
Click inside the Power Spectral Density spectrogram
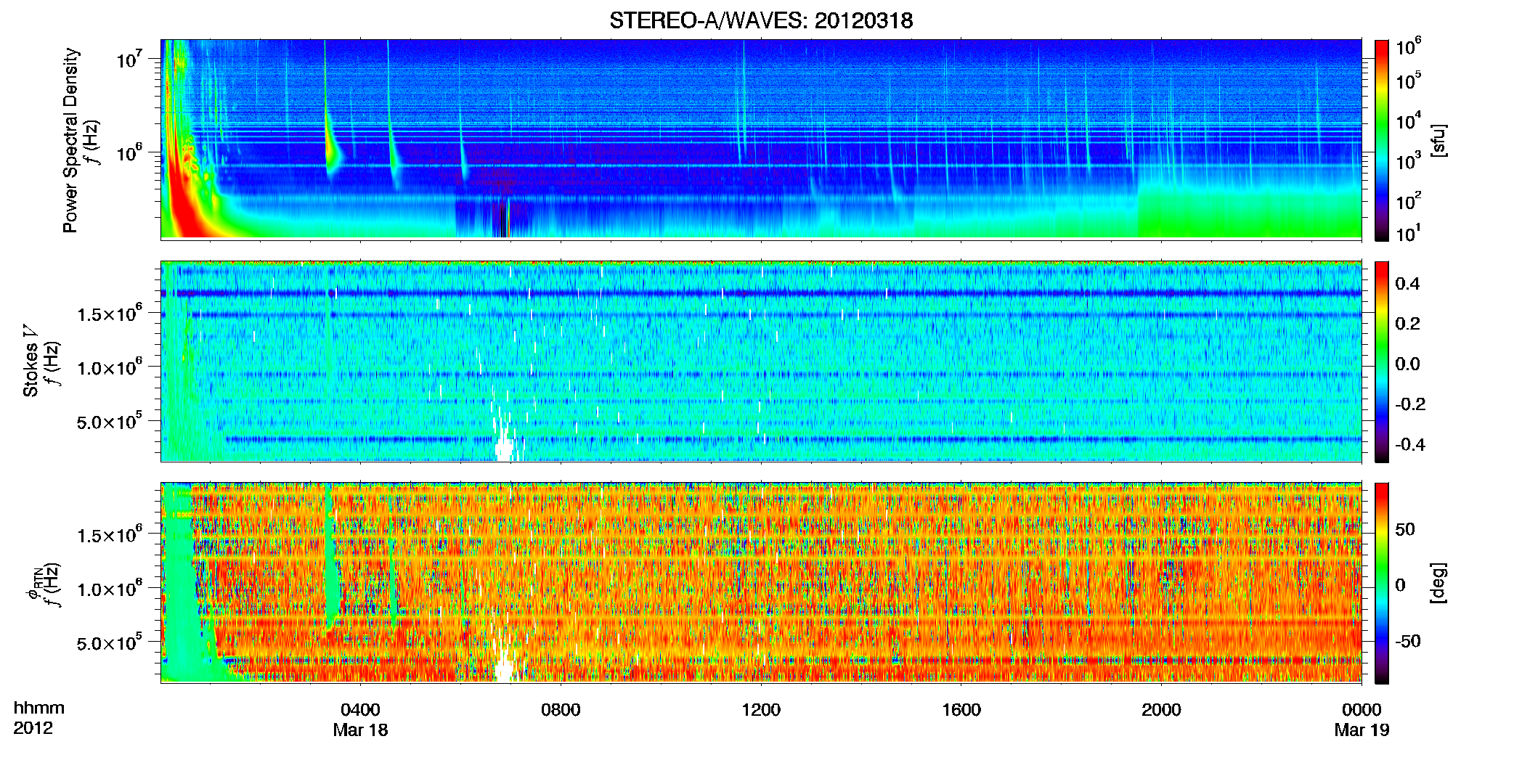coord(761,139)
